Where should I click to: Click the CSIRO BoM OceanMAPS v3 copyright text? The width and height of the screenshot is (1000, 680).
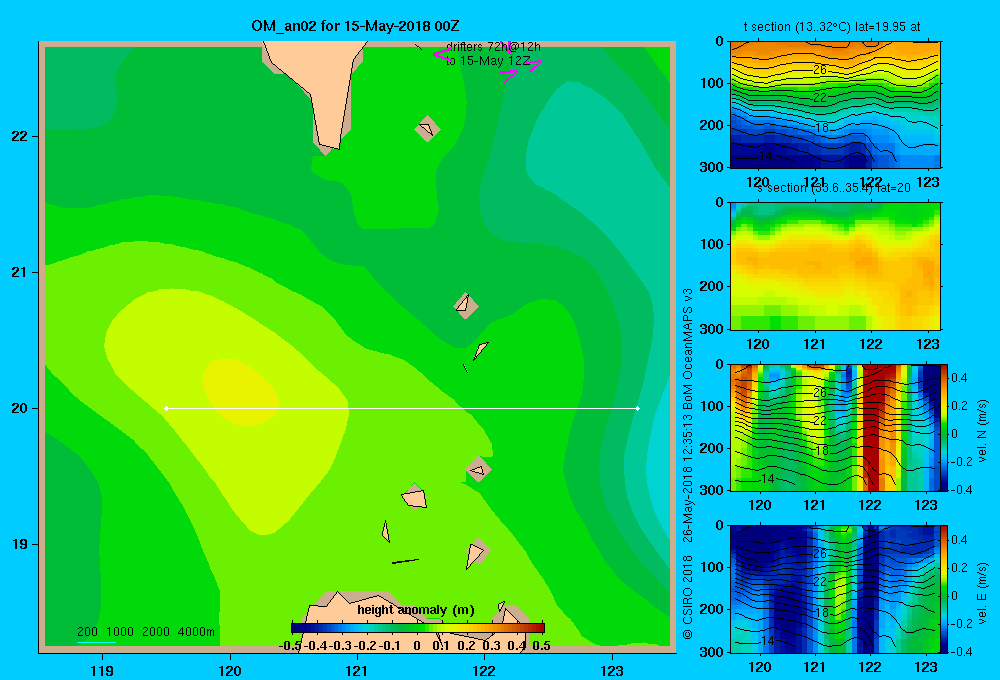[x=688, y=464]
